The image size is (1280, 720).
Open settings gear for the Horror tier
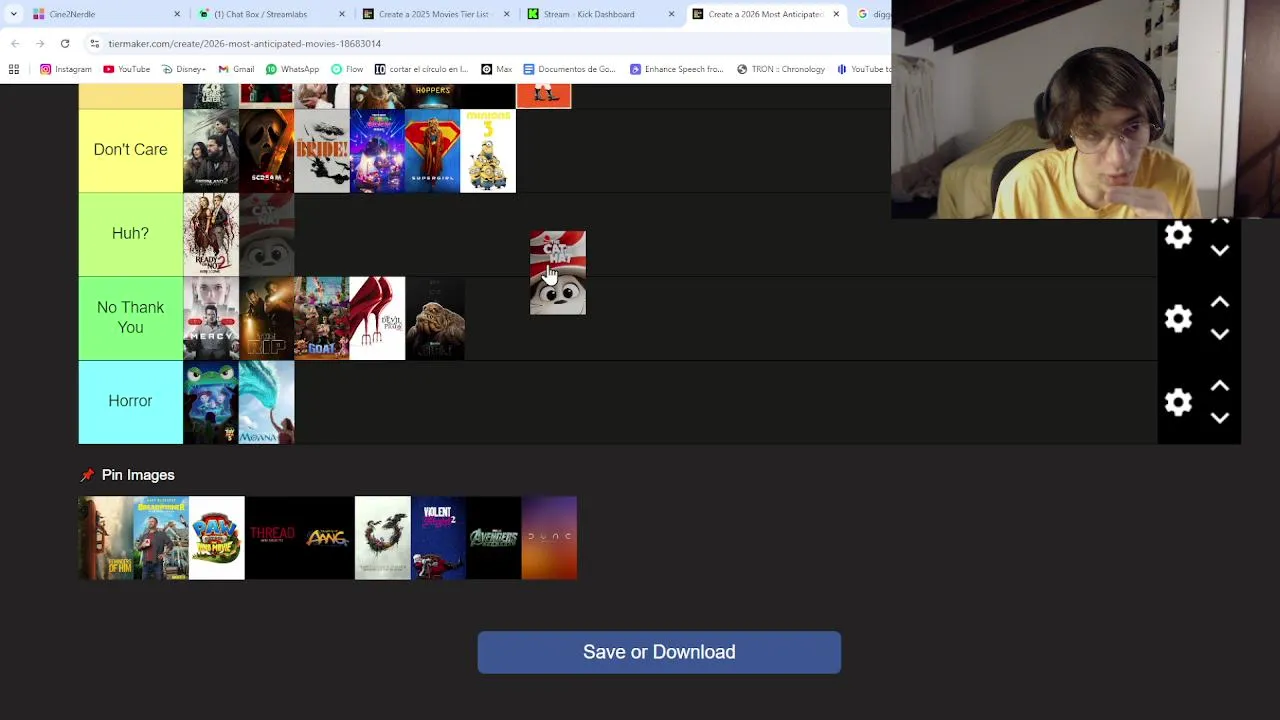click(1178, 402)
